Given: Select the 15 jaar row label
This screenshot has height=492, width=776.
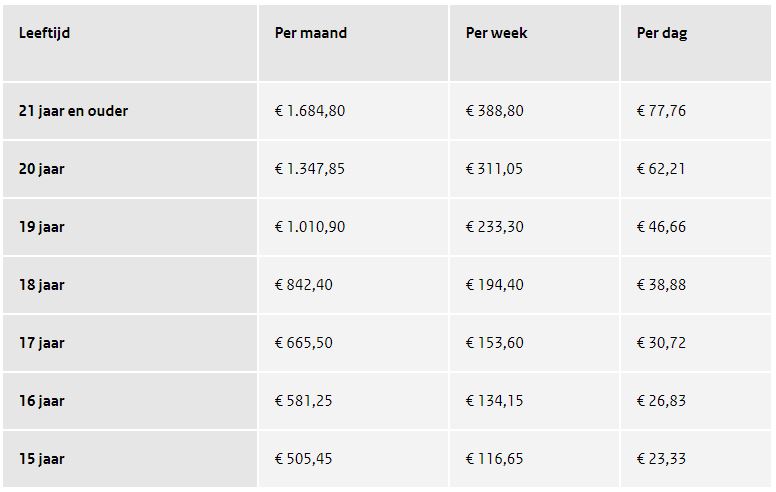Looking at the screenshot, I should (x=42, y=458).
